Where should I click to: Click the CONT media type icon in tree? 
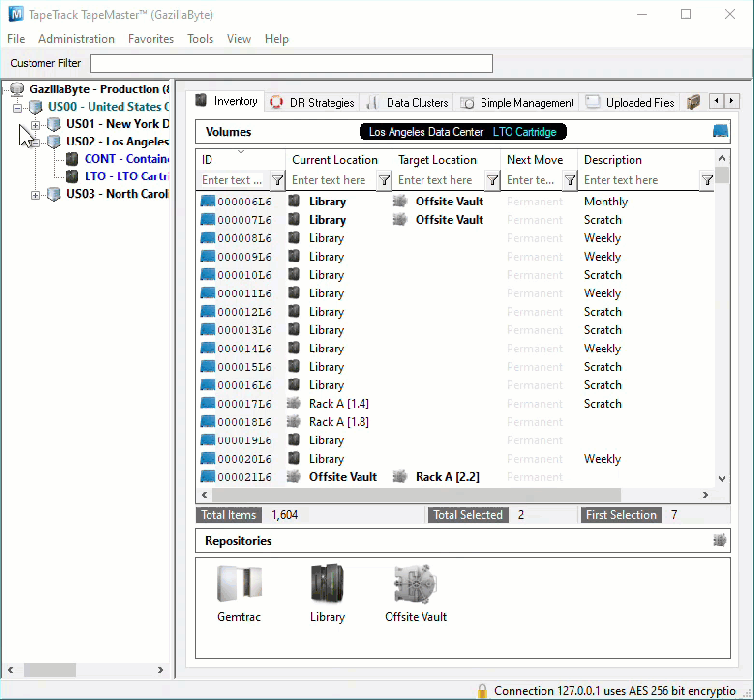(72, 159)
